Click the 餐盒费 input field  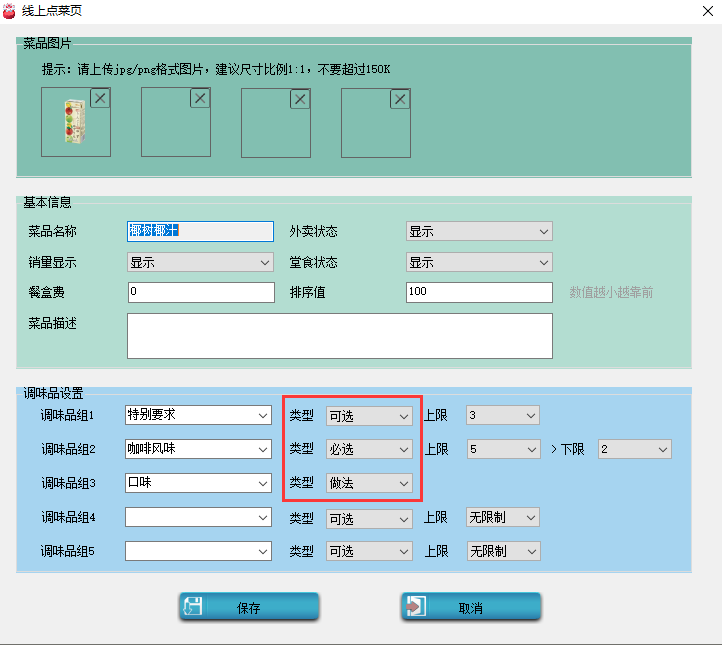pos(201,292)
